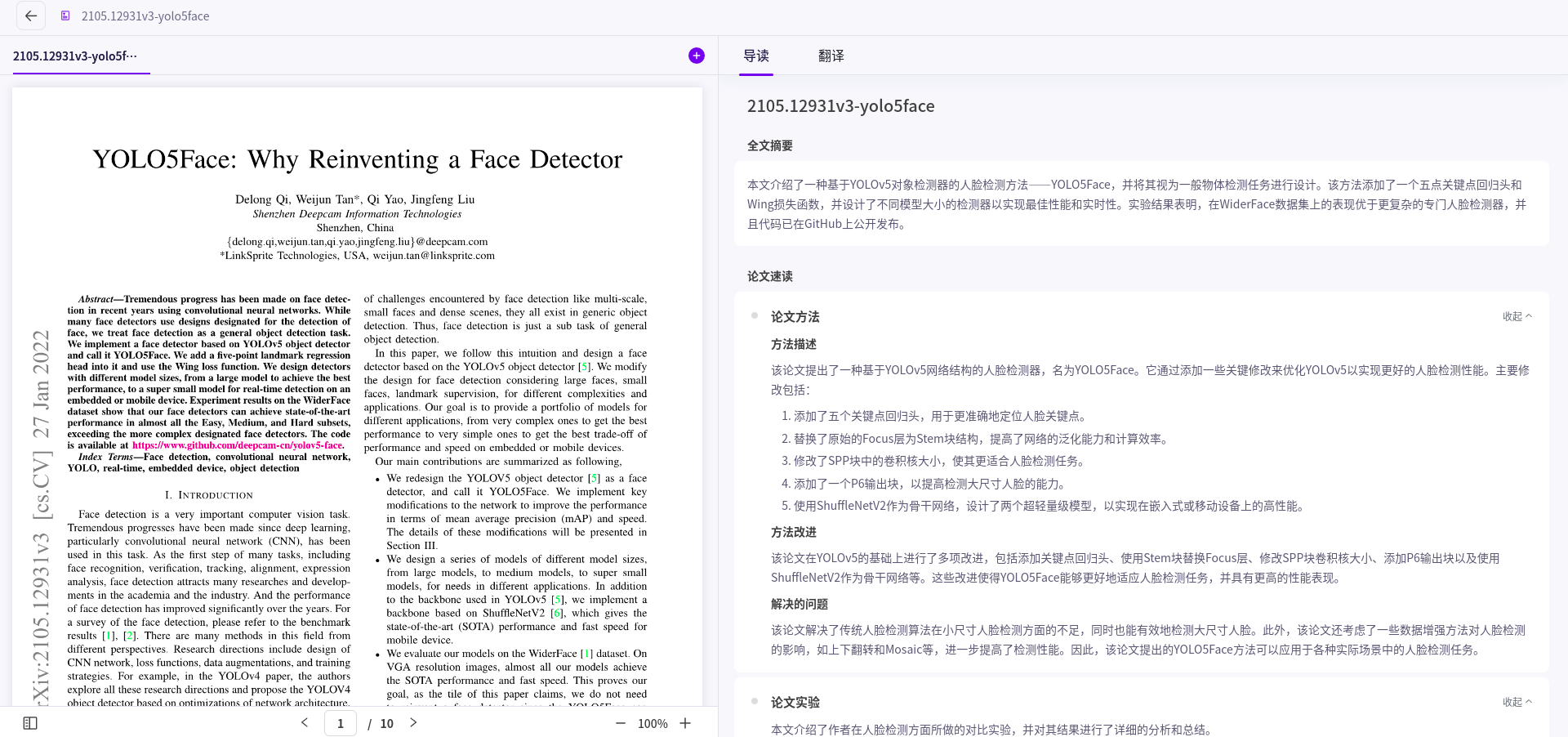This screenshot has height=737, width=1568.
Task: Click the back arrow button
Action: tap(31, 16)
